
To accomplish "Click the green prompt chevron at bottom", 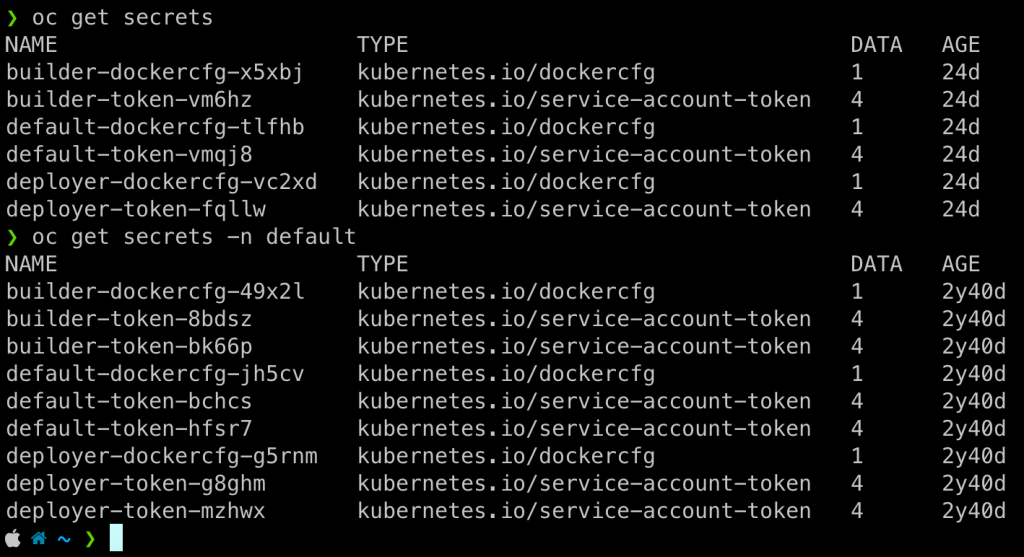I will point(91,538).
